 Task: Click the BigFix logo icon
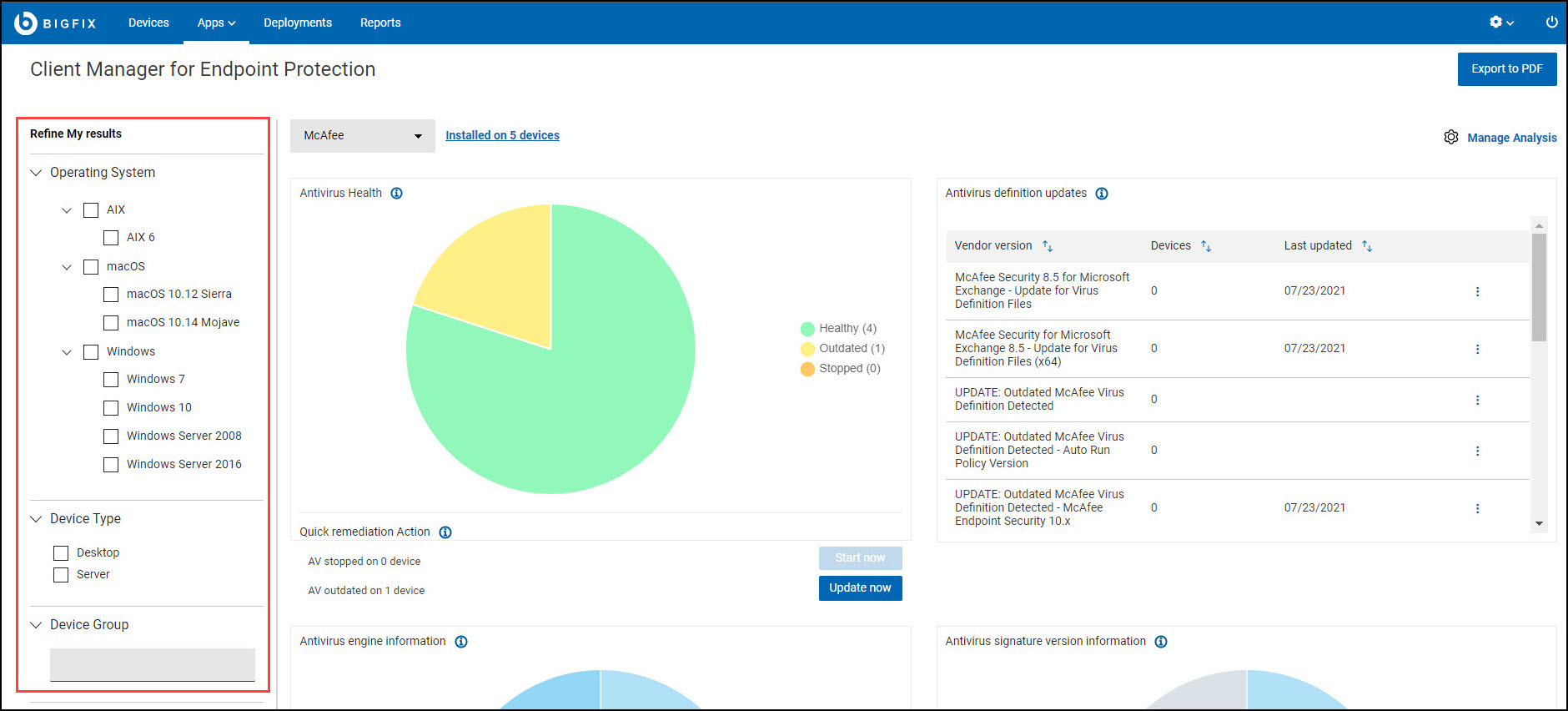coord(26,23)
